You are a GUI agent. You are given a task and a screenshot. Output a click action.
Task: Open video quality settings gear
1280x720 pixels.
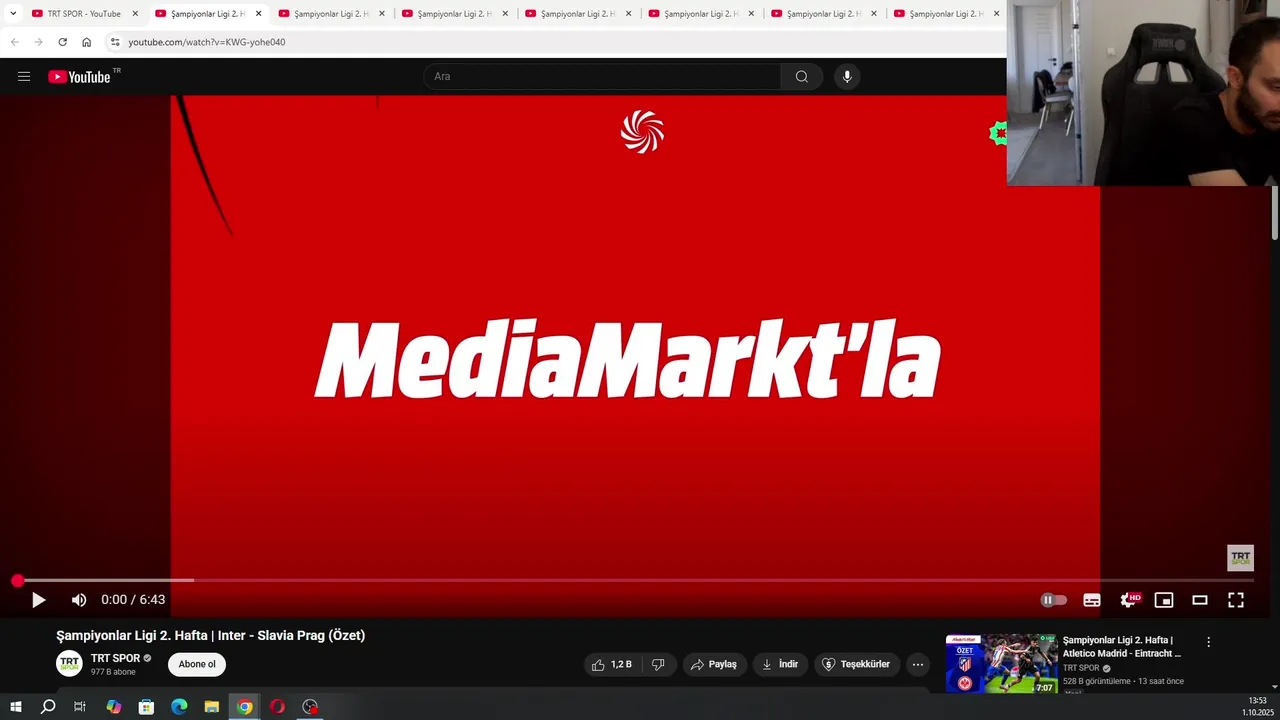pos(1129,600)
